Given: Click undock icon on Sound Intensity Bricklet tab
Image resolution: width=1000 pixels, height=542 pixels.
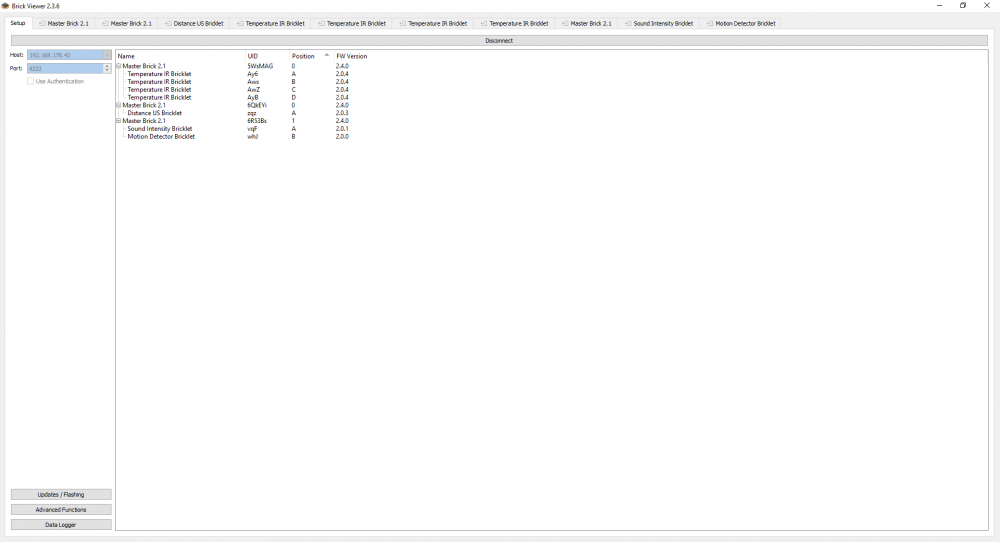Looking at the screenshot, I should pyautogui.click(x=627, y=23).
